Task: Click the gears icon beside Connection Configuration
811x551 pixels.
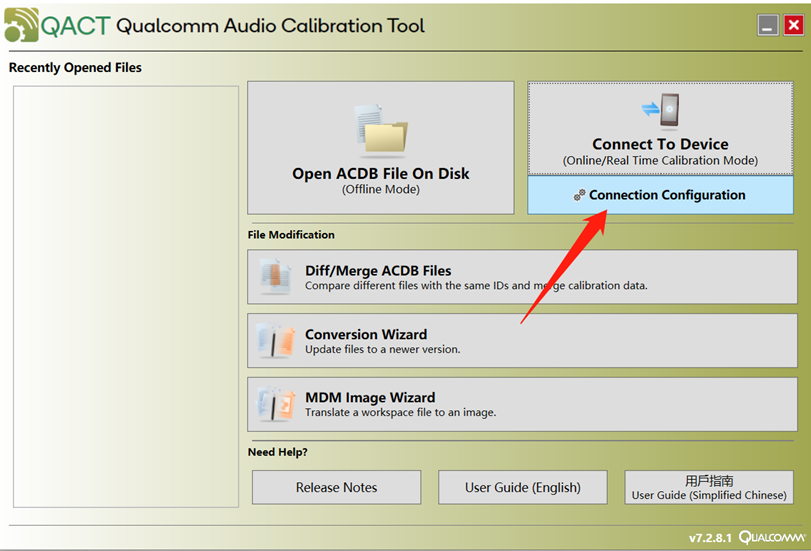Action: click(579, 195)
